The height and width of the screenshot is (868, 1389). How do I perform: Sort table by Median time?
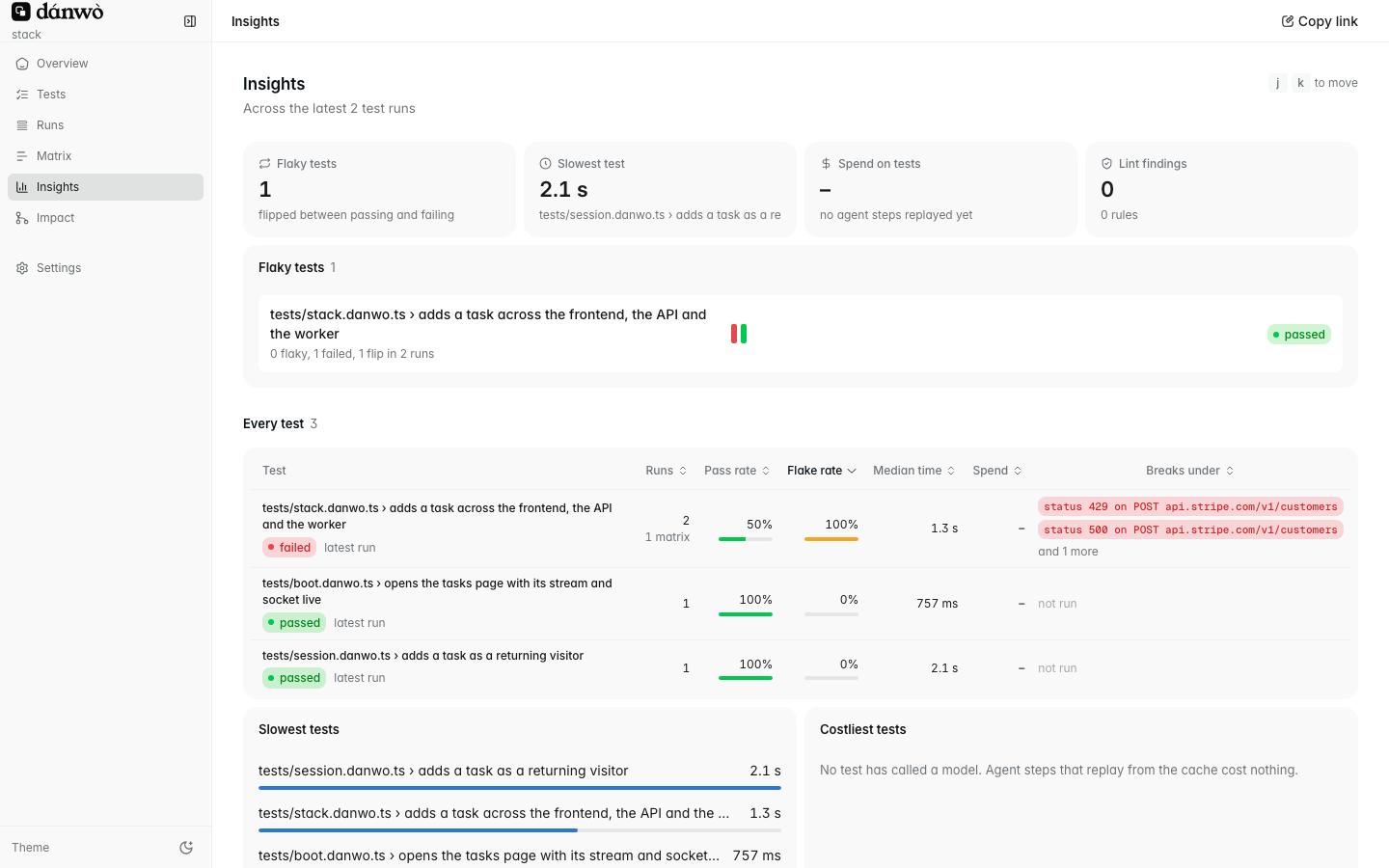913,471
